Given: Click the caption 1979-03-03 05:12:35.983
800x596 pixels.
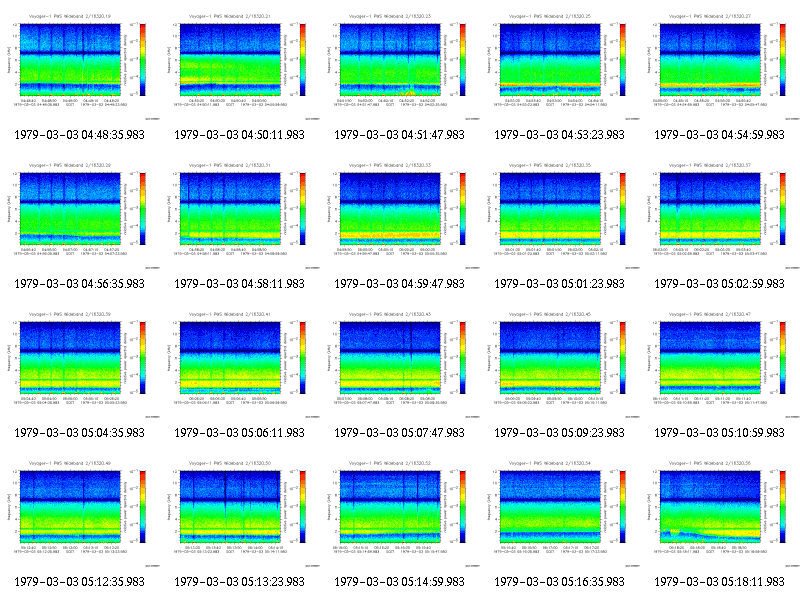Looking at the screenshot, I should pos(80,582).
